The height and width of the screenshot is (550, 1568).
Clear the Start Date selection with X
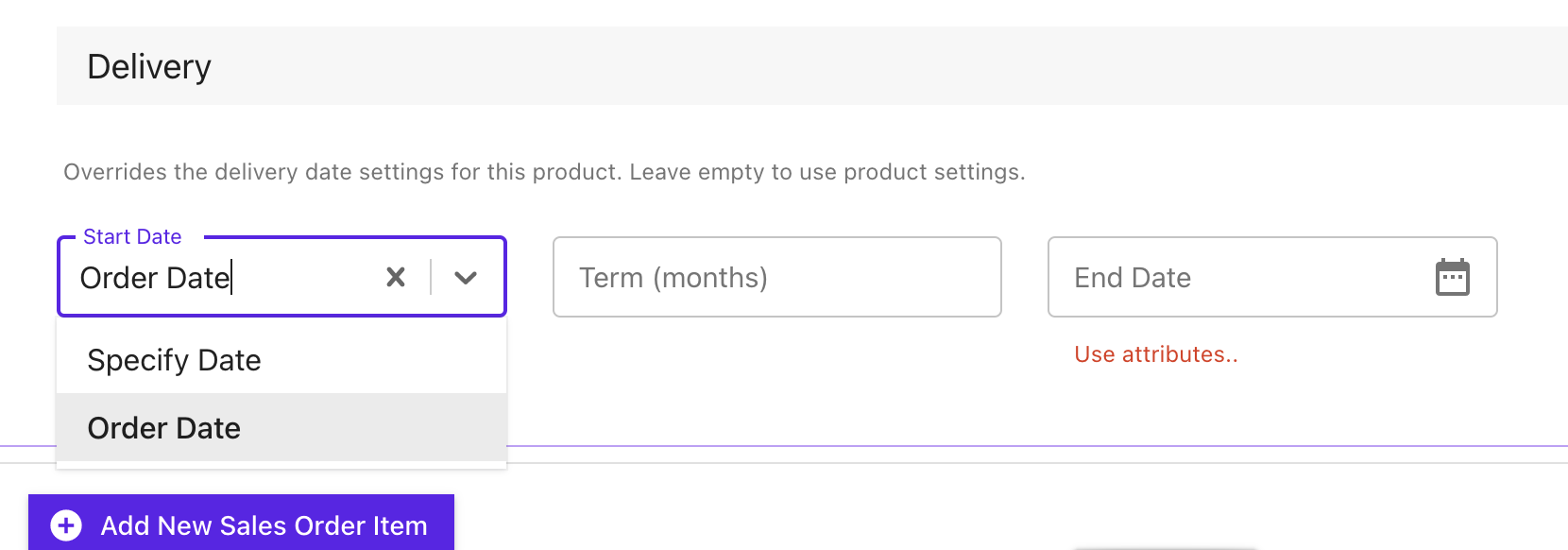click(x=396, y=277)
